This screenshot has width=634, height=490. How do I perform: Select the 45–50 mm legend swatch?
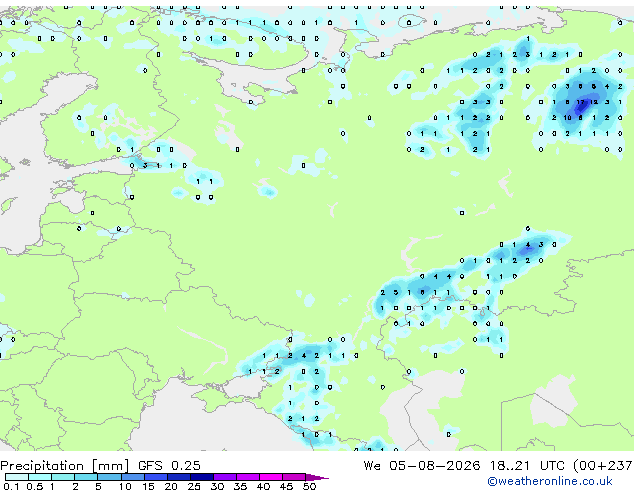tap(294, 477)
